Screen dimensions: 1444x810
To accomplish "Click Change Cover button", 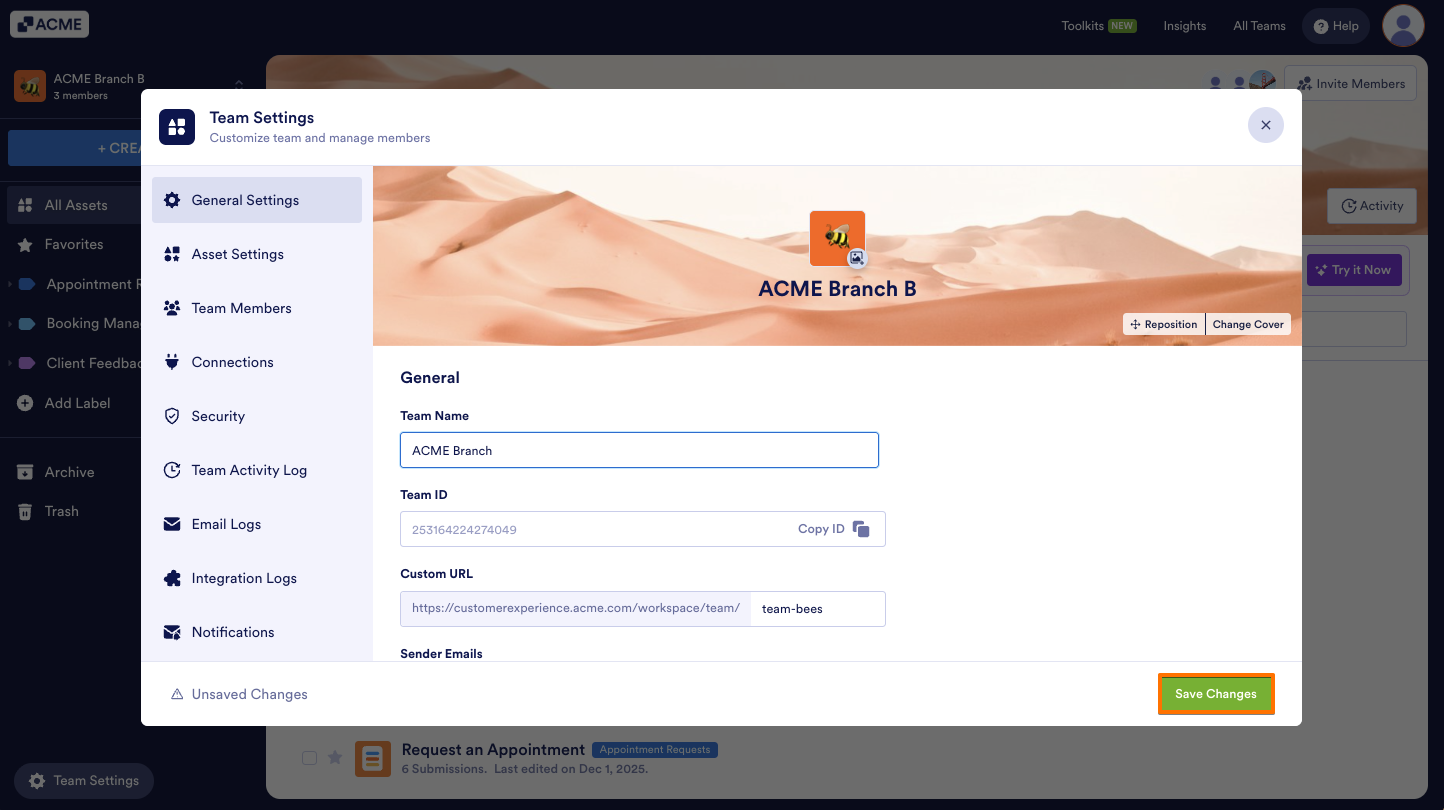I will (x=1248, y=324).
